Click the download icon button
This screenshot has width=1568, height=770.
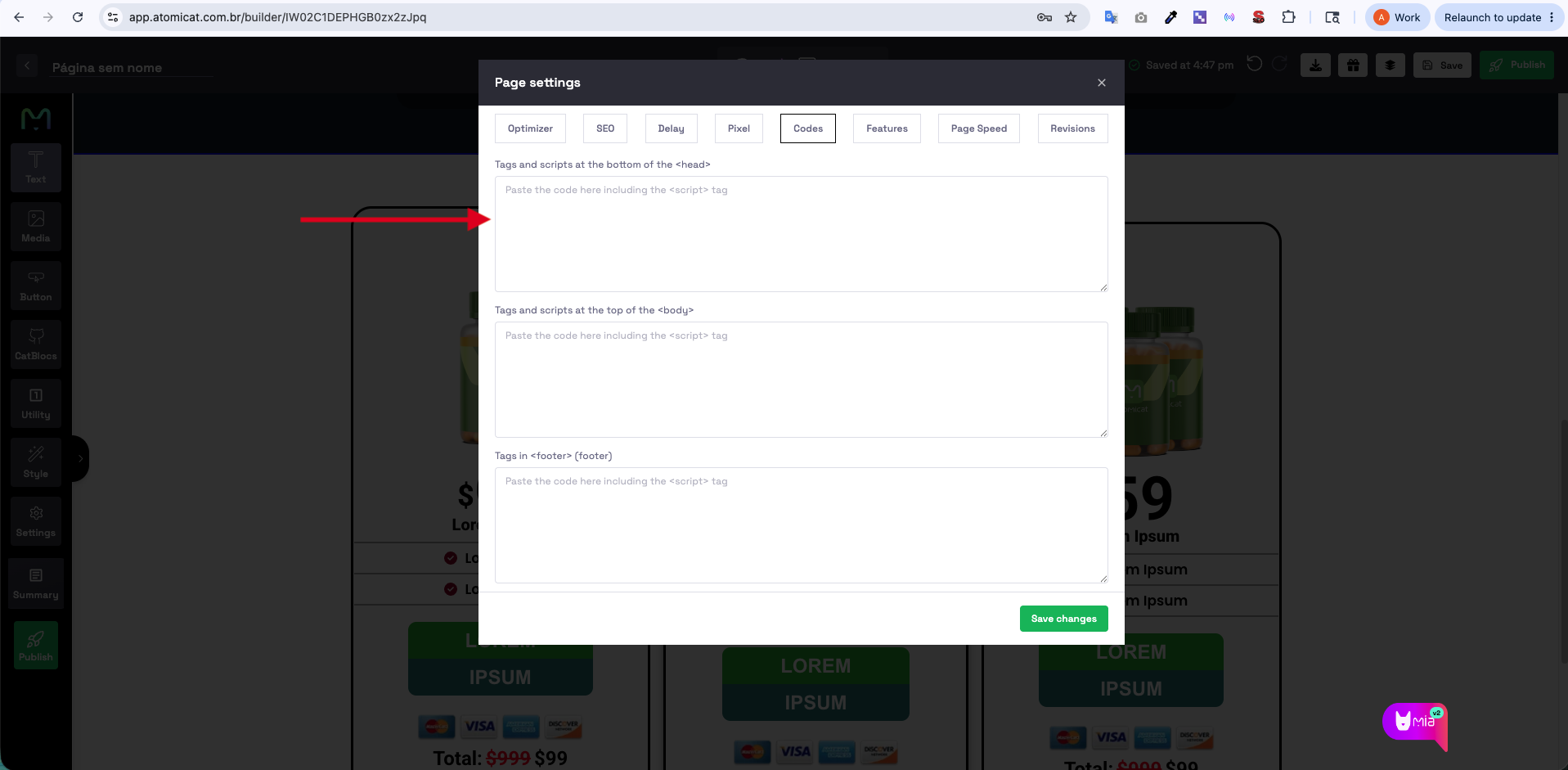1315,65
